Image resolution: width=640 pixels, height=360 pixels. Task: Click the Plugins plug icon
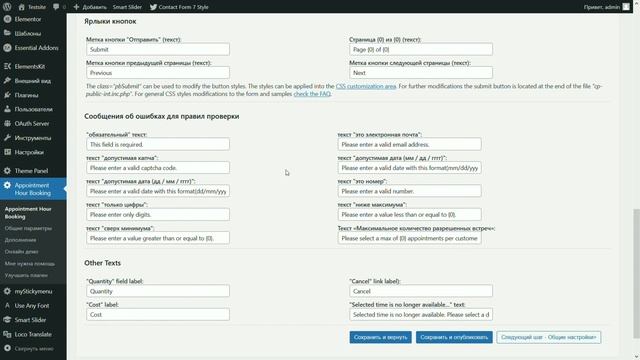pyautogui.click(x=7, y=95)
